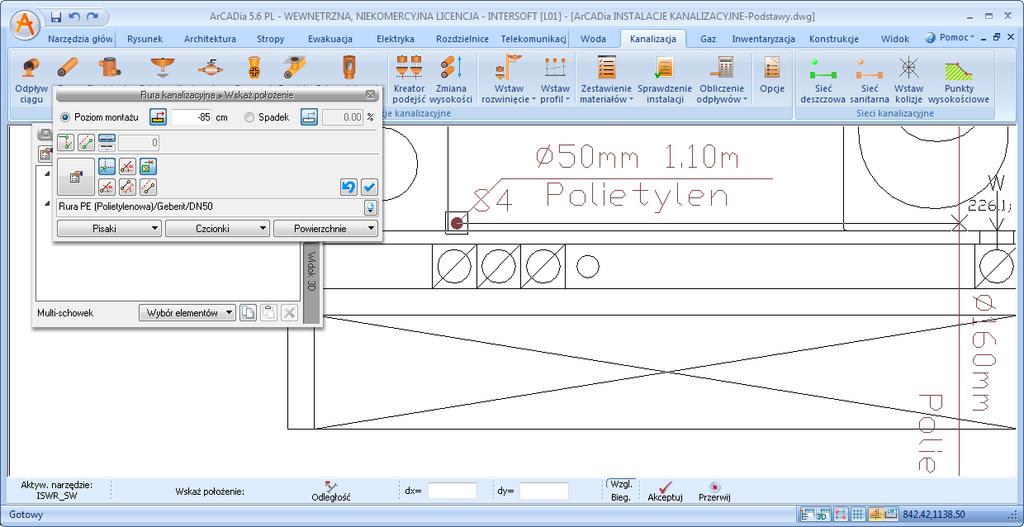The width and height of the screenshot is (1024, 527).
Task: Toggle green polyline drawing mode
Action: (x=65, y=142)
